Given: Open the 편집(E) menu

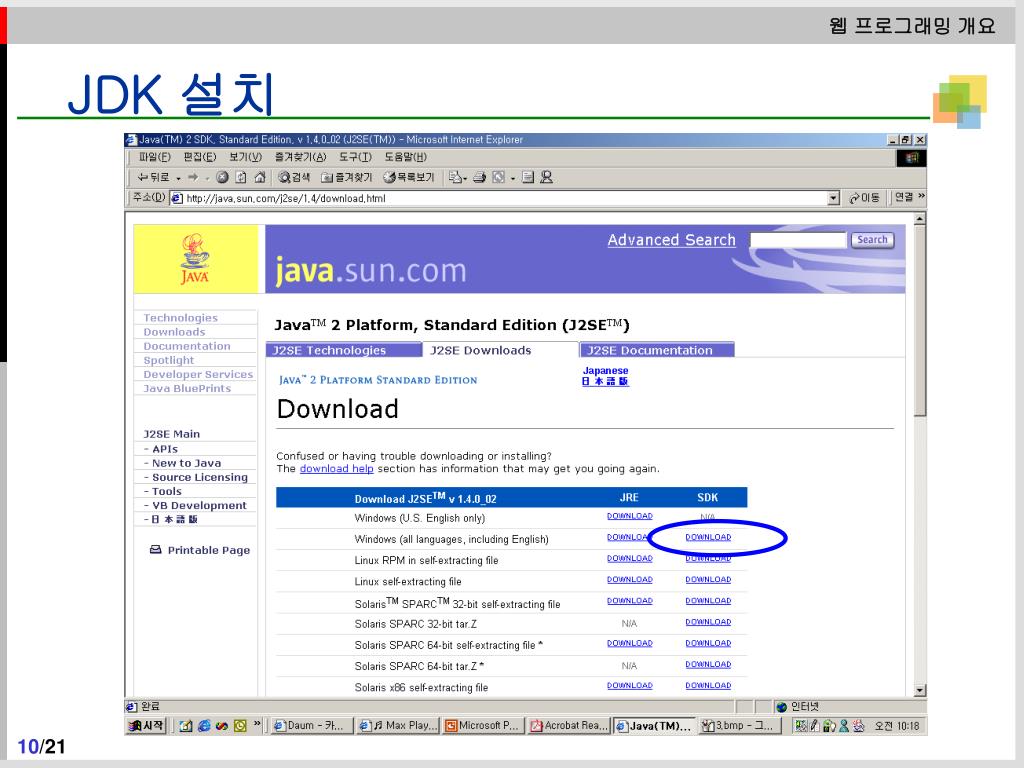Looking at the screenshot, I should coord(200,157).
